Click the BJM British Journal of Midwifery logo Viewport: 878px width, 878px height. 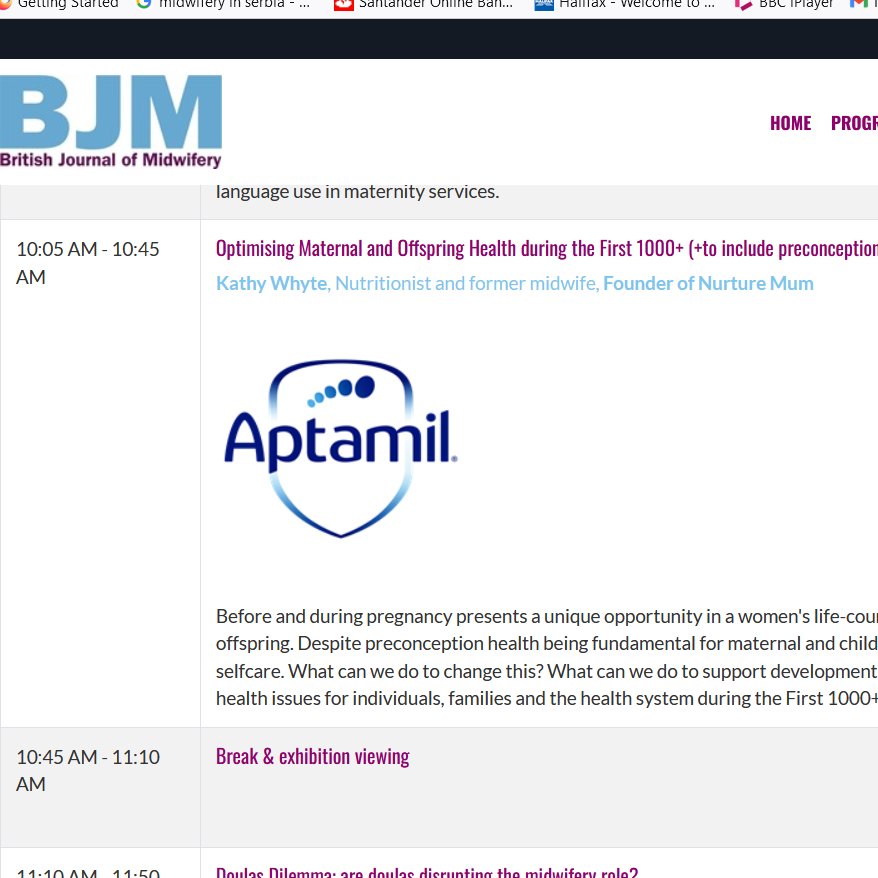111,122
